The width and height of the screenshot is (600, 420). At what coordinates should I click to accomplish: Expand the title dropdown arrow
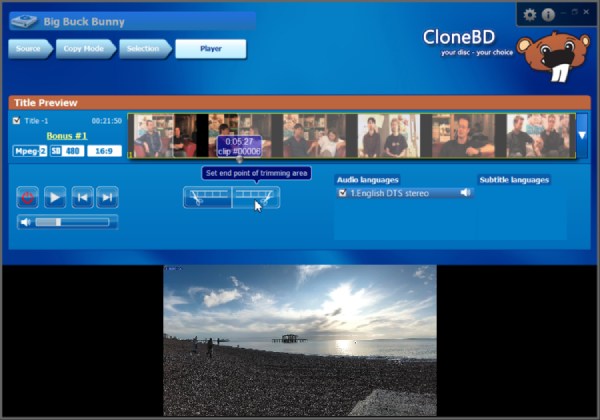point(582,135)
